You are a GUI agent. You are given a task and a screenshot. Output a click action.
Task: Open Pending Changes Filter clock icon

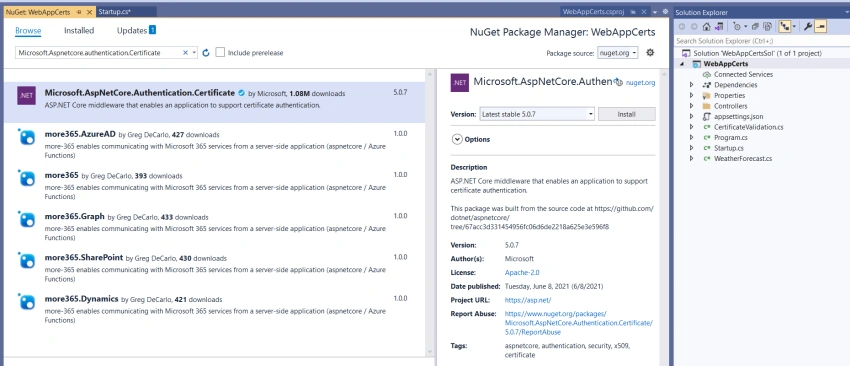(x=736, y=26)
